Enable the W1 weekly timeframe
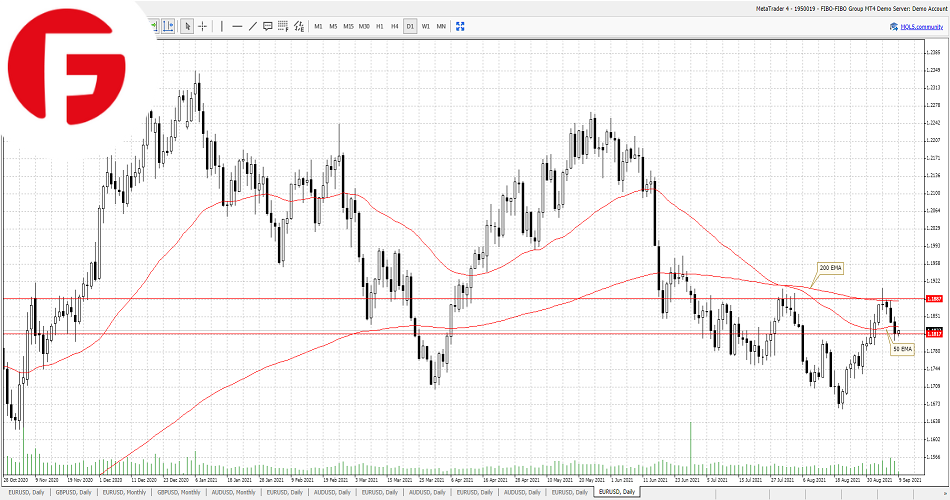Image resolution: width=950 pixels, height=500 pixels. tap(425, 26)
